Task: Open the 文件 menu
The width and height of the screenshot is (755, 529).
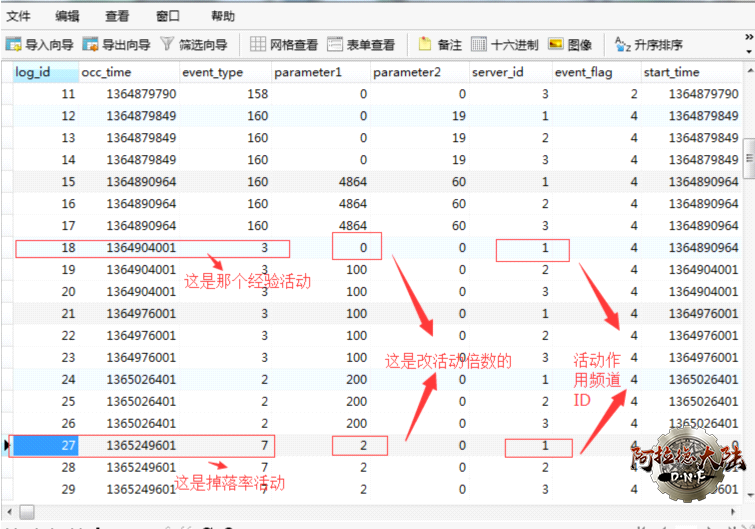Action: coord(19,16)
